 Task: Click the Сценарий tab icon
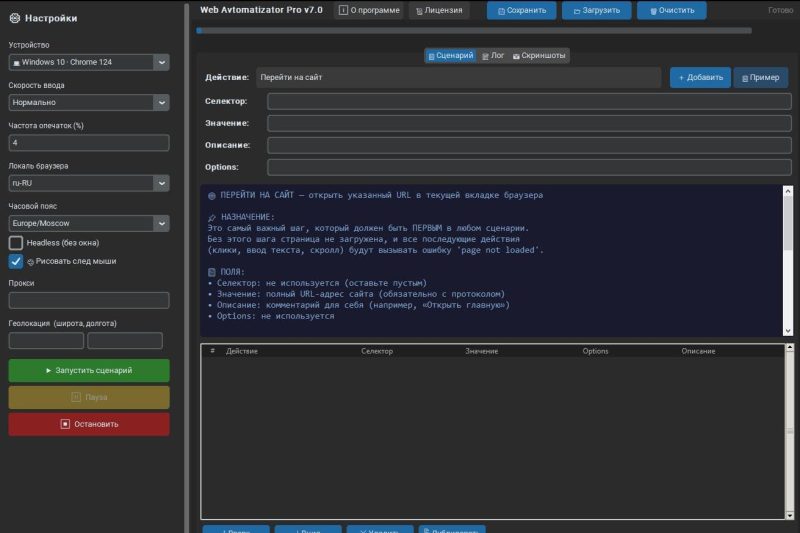tap(431, 56)
